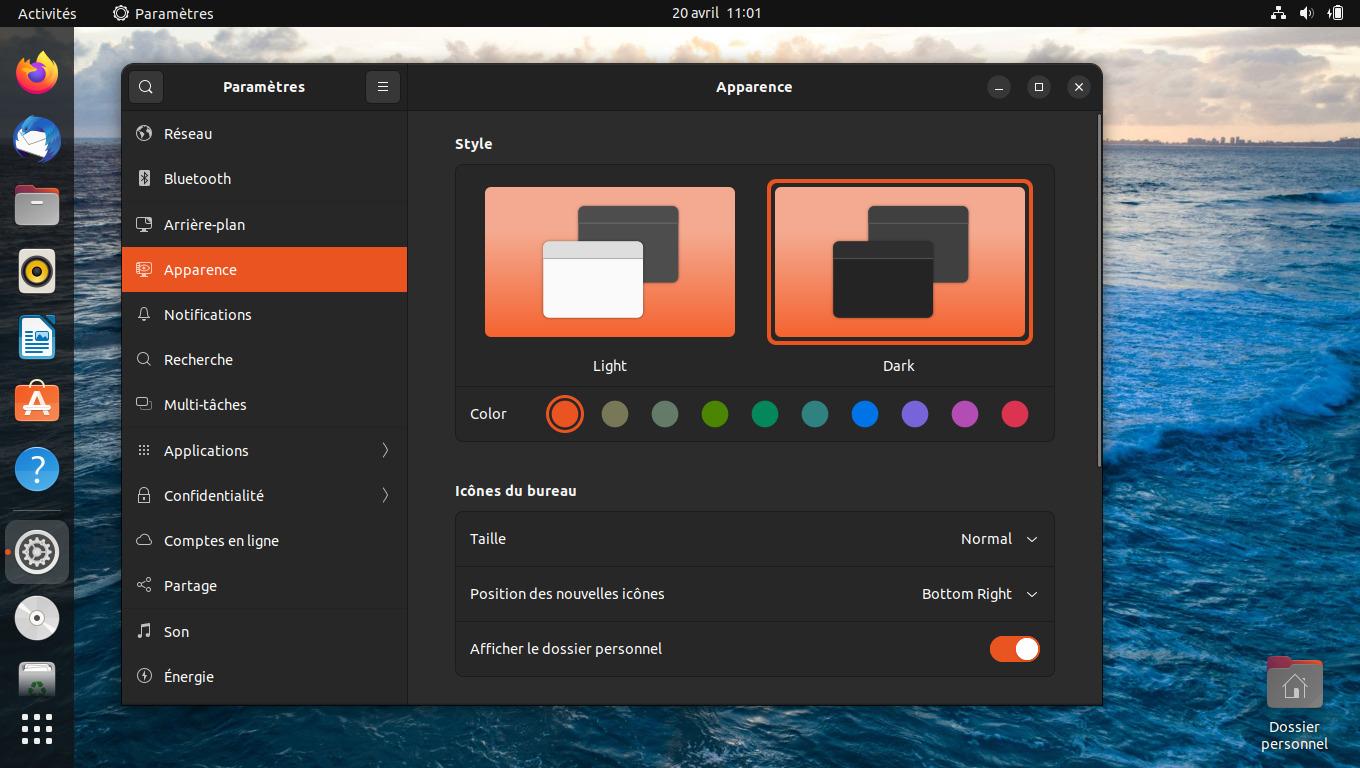Open Ubuntu Software store icon in dock

click(37, 403)
